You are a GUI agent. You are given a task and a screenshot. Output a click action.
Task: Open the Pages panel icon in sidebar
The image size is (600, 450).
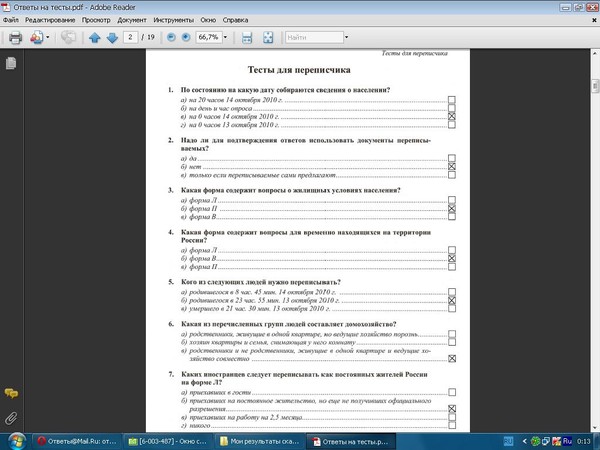pyautogui.click(x=11, y=63)
